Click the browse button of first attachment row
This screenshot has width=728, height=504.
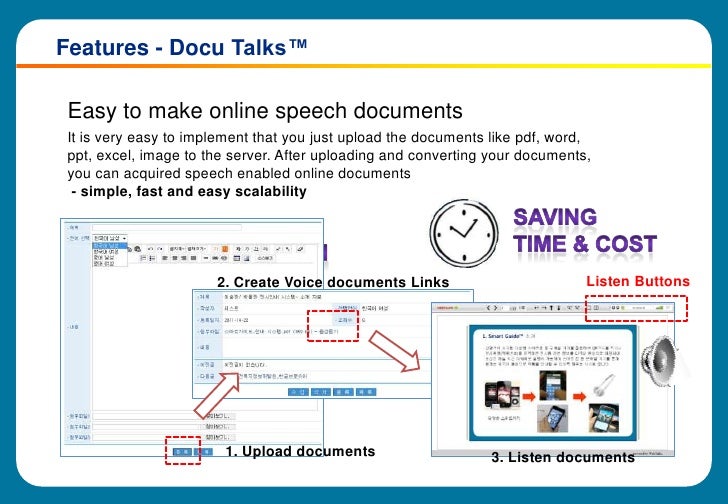click(219, 416)
